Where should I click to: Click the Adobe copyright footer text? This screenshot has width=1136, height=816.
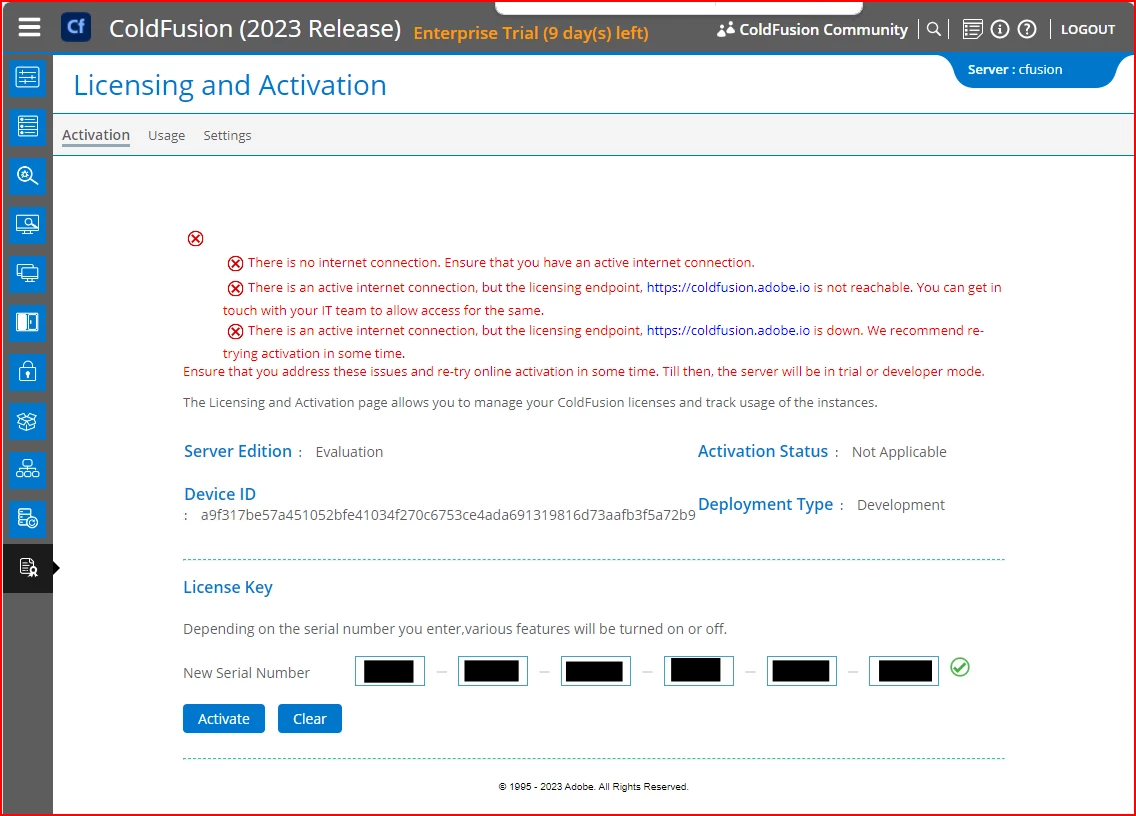(x=593, y=787)
